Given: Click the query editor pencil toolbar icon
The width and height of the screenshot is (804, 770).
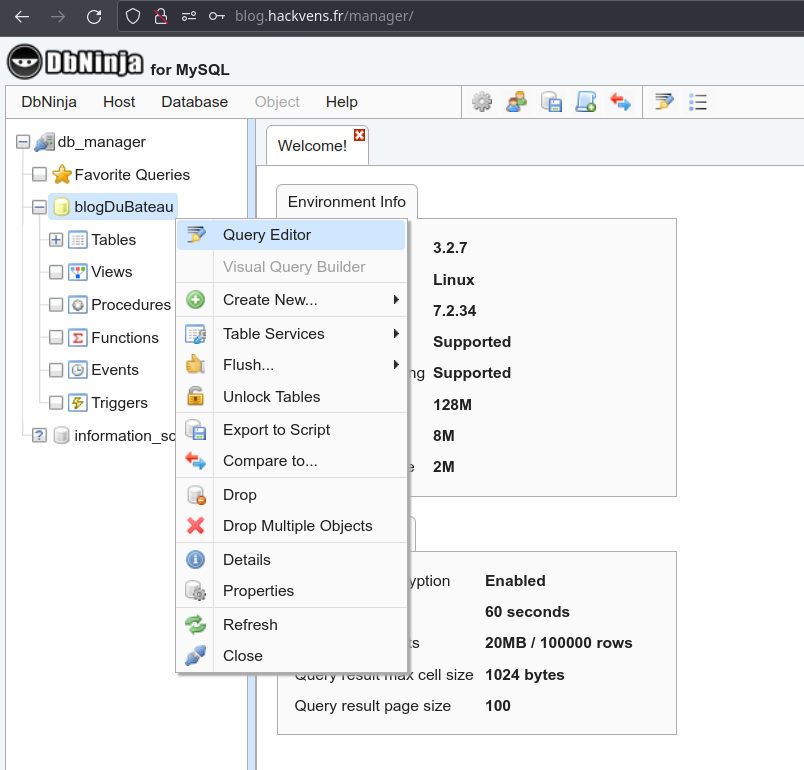Looking at the screenshot, I should pyautogui.click(x=664, y=101).
